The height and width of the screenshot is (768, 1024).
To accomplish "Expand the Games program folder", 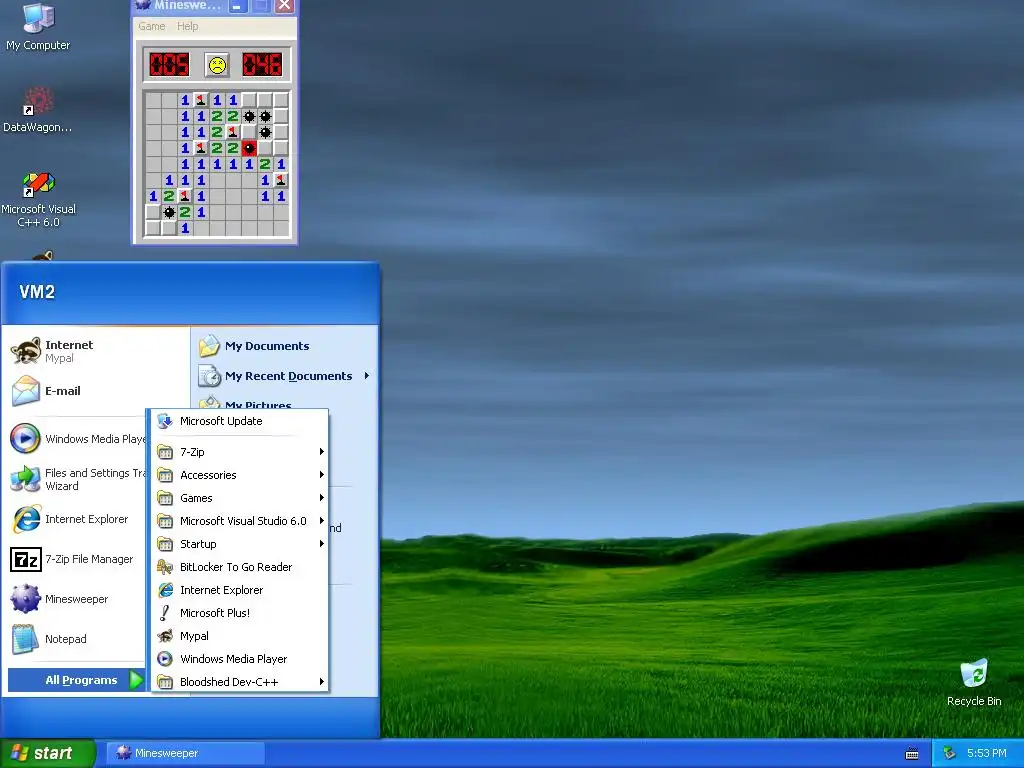I will pos(240,498).
